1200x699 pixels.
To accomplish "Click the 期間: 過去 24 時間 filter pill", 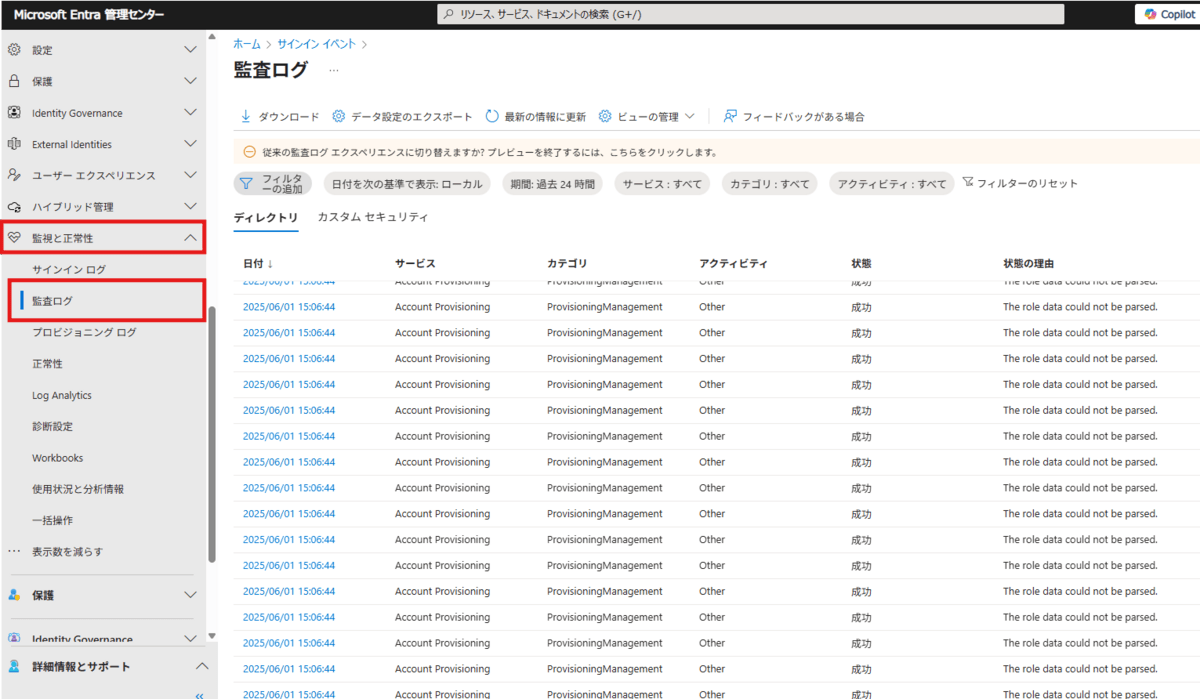I will pyautogui.click(x=552, y=184).
